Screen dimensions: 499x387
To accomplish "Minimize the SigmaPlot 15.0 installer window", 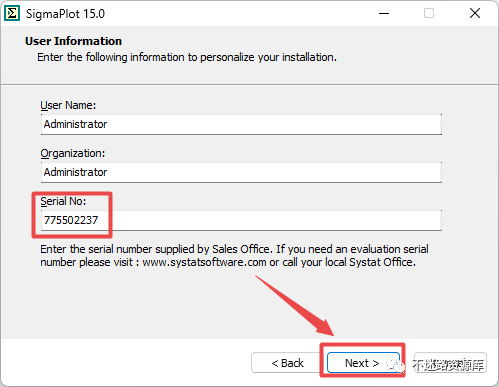I will tap(384, 13).
